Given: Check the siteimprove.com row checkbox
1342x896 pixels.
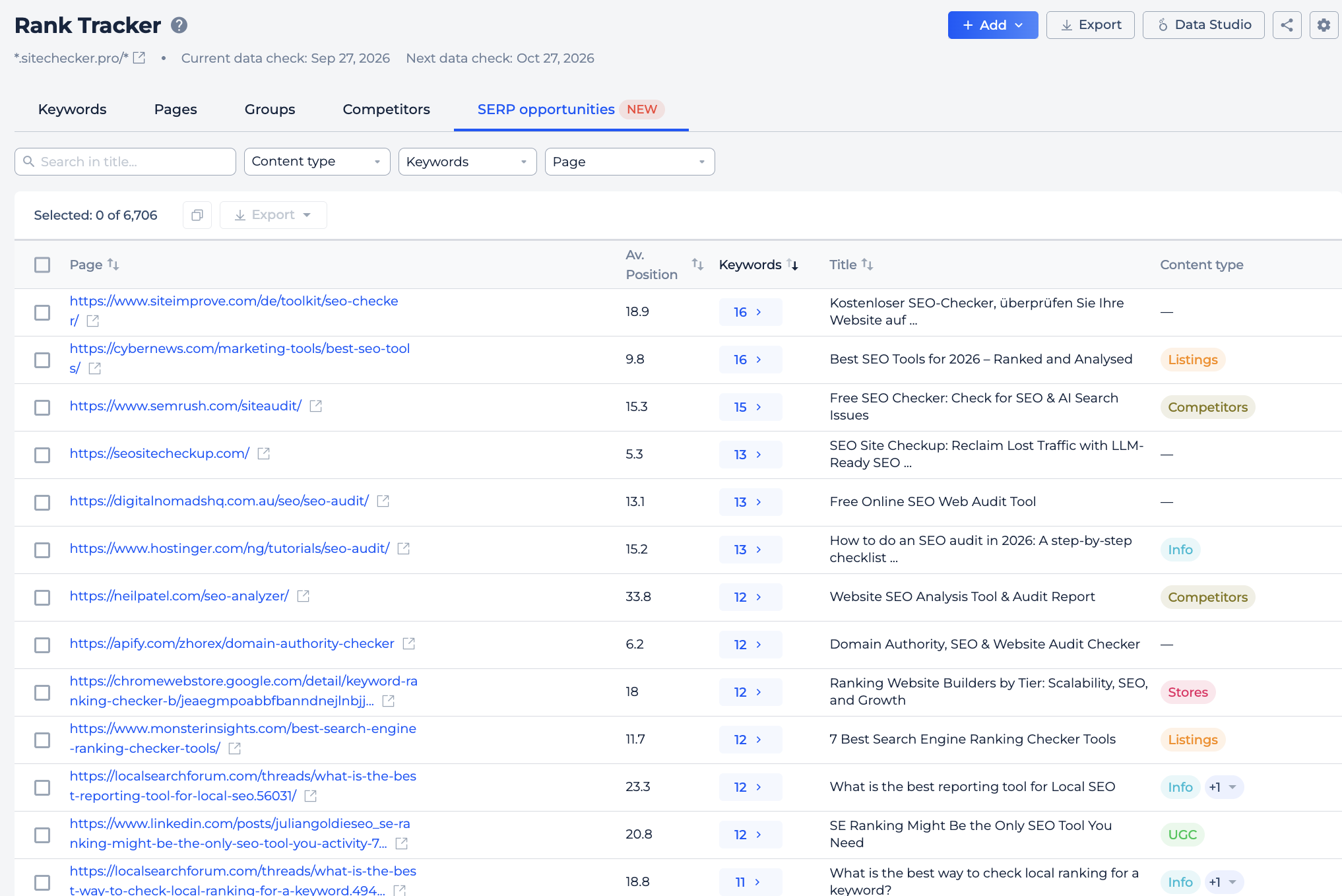Looking at the screenshot, I should [x=42, y=312].
